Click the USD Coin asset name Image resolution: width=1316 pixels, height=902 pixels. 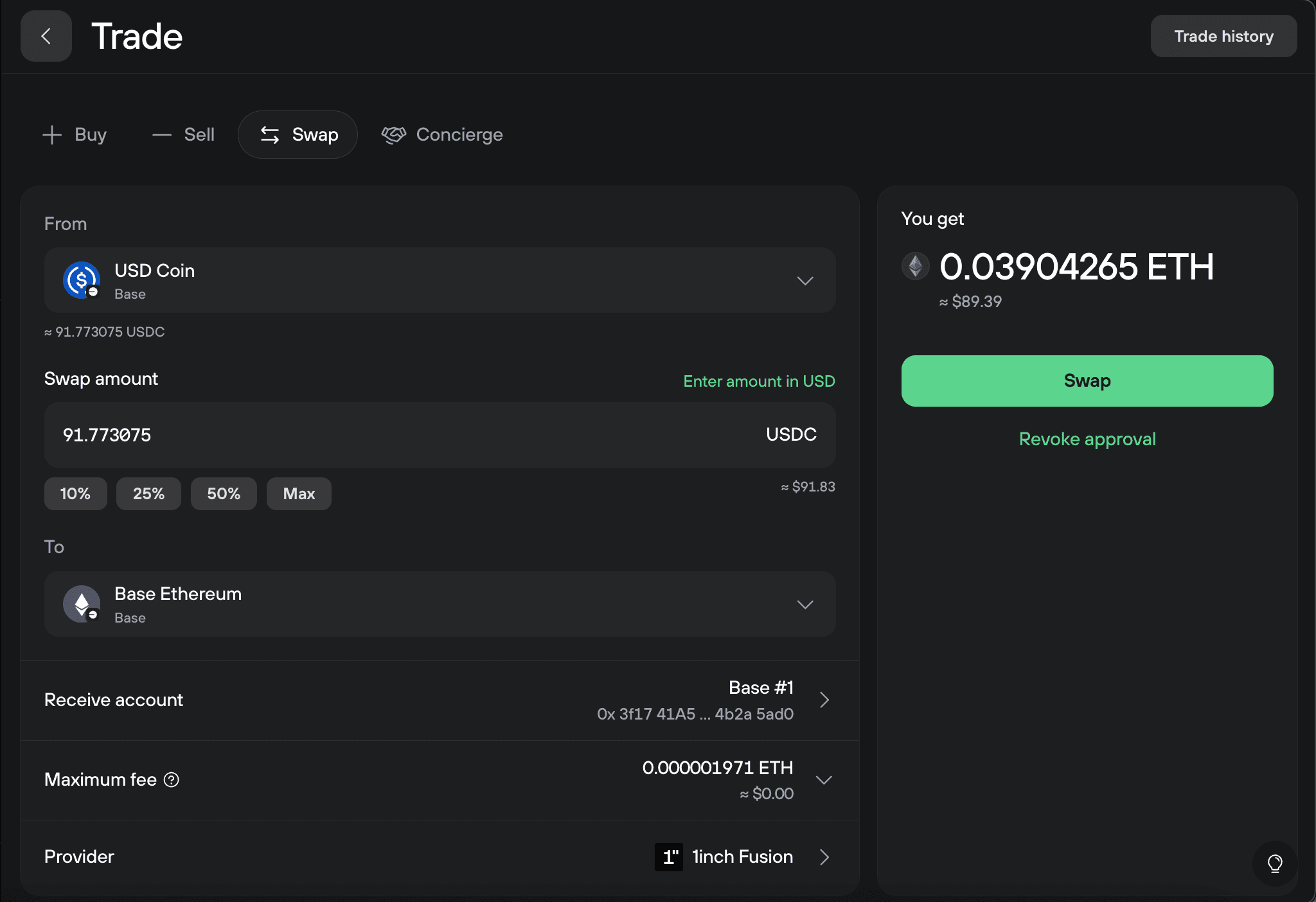point(154,270)
